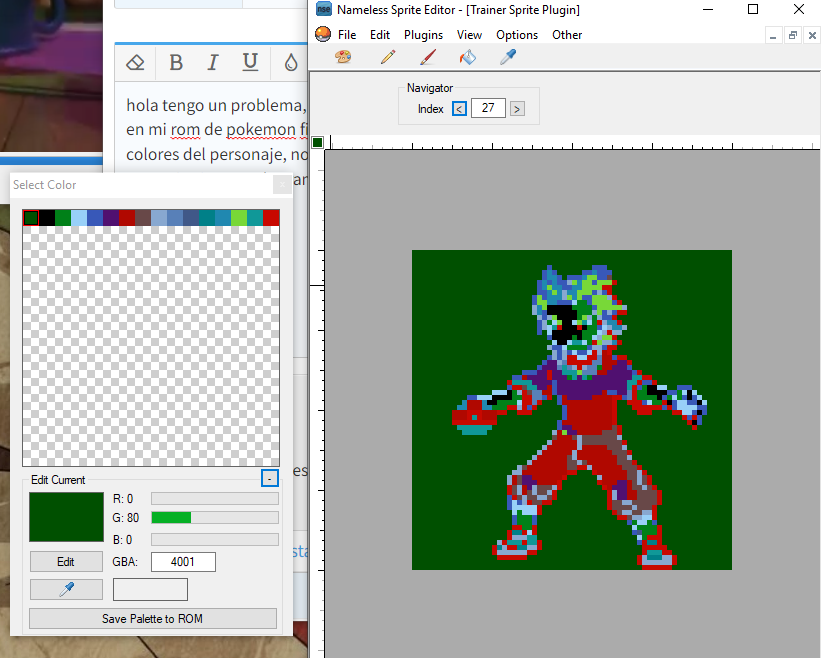Select the Paint Bucket fill tool
Screen dimensions: 821x658
pos(467,58)
